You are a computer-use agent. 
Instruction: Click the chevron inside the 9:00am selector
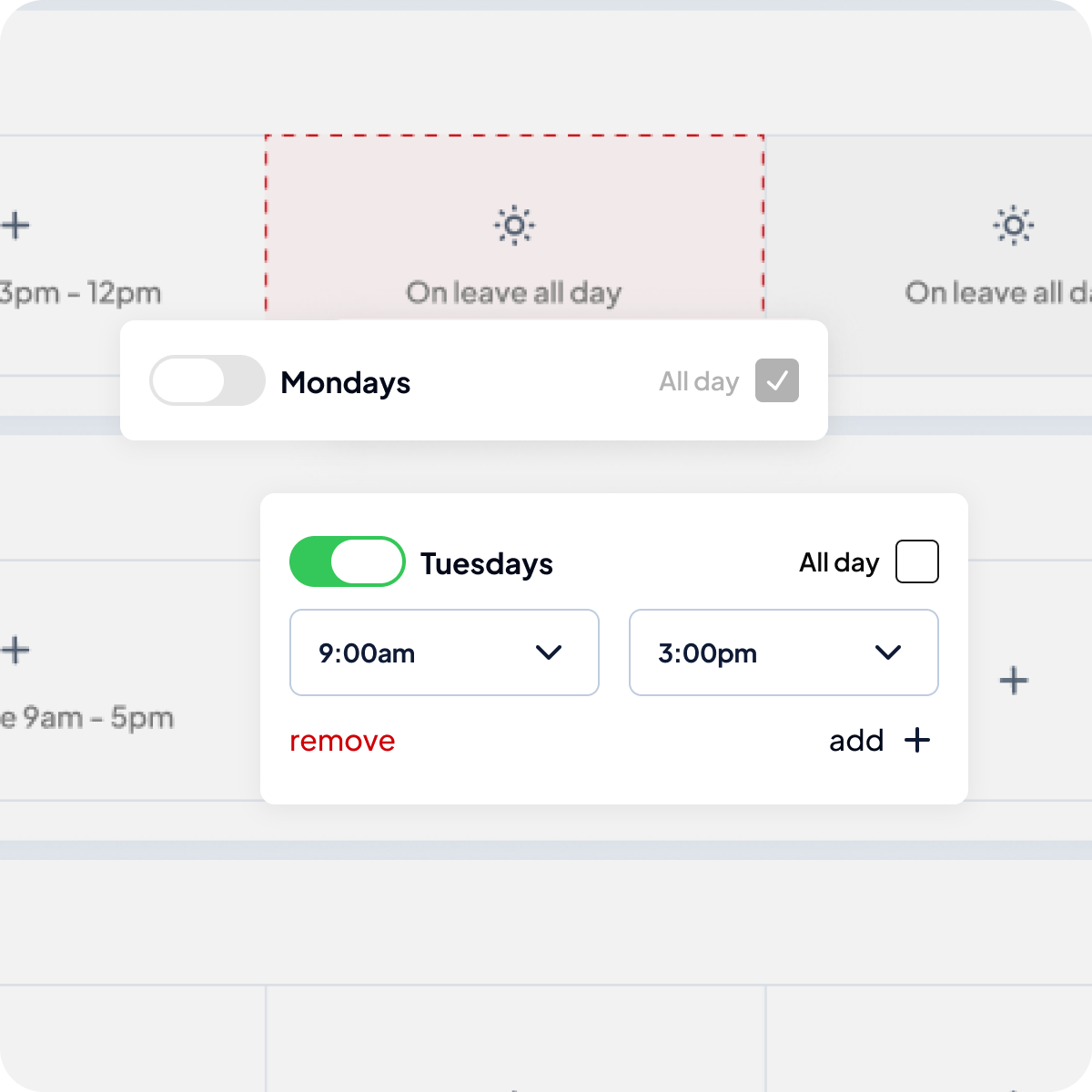pyautogui.click(x=549, y=652)
